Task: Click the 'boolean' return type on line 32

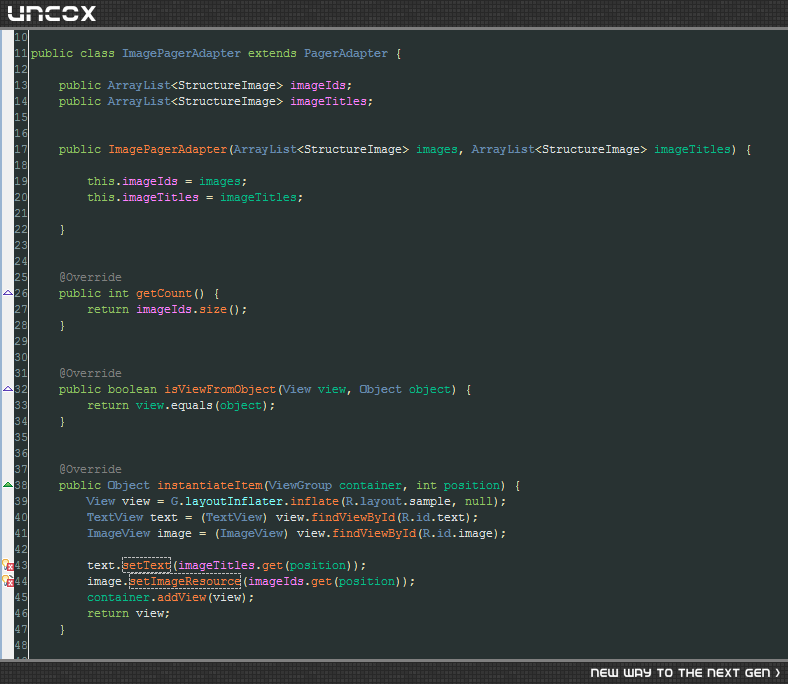Action: click(133, 389)
